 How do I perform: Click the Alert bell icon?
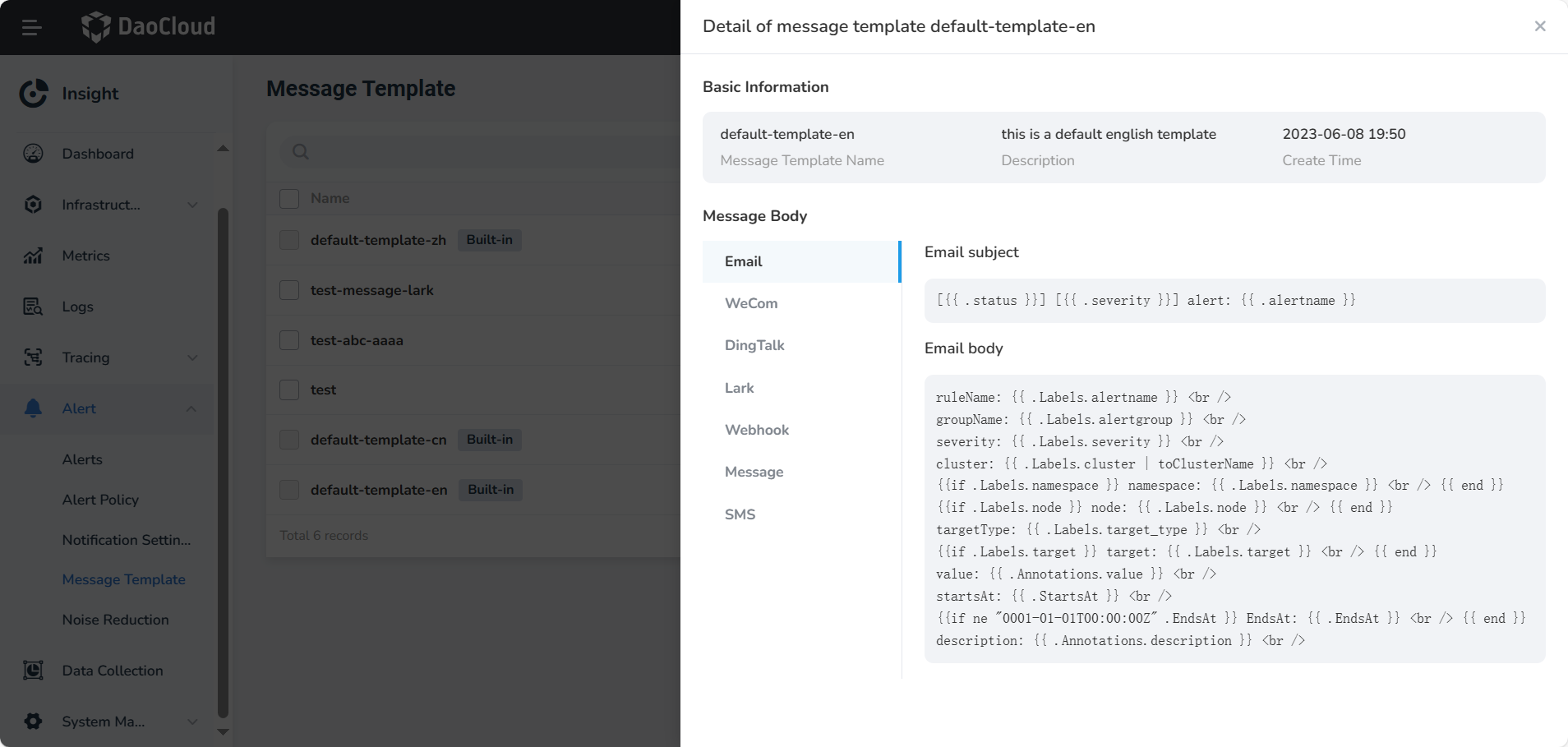33,408
